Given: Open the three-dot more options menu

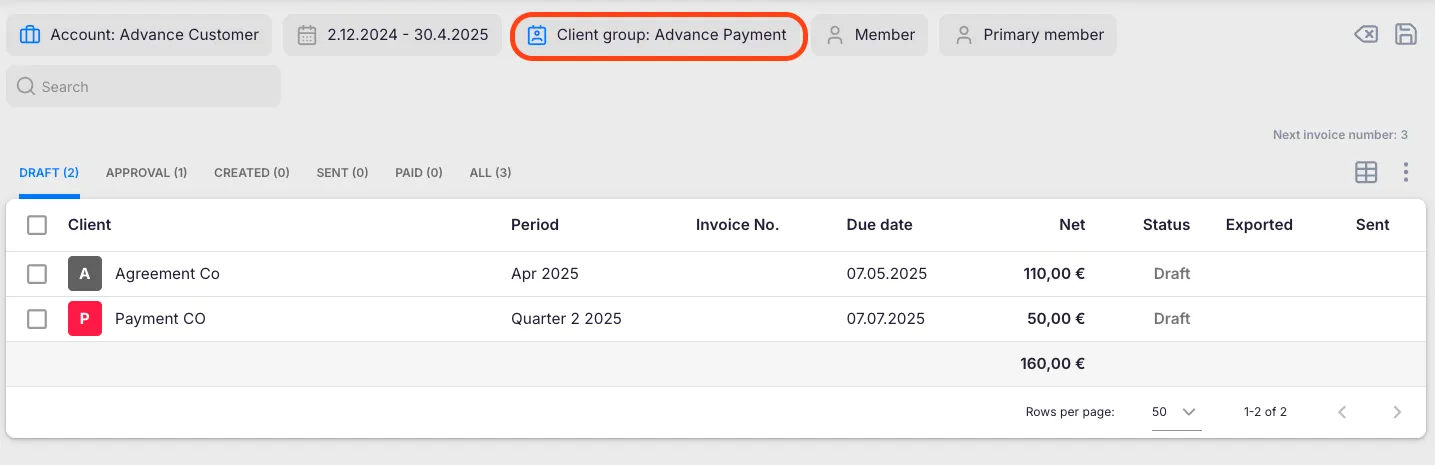Looking at the screenshot, I should [1406, 172].
